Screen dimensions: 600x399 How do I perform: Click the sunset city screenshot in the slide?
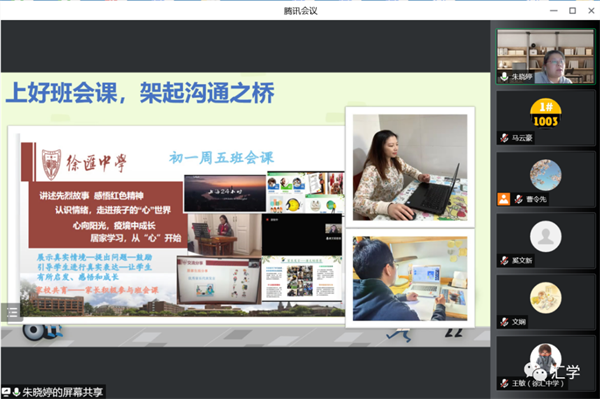225,193
